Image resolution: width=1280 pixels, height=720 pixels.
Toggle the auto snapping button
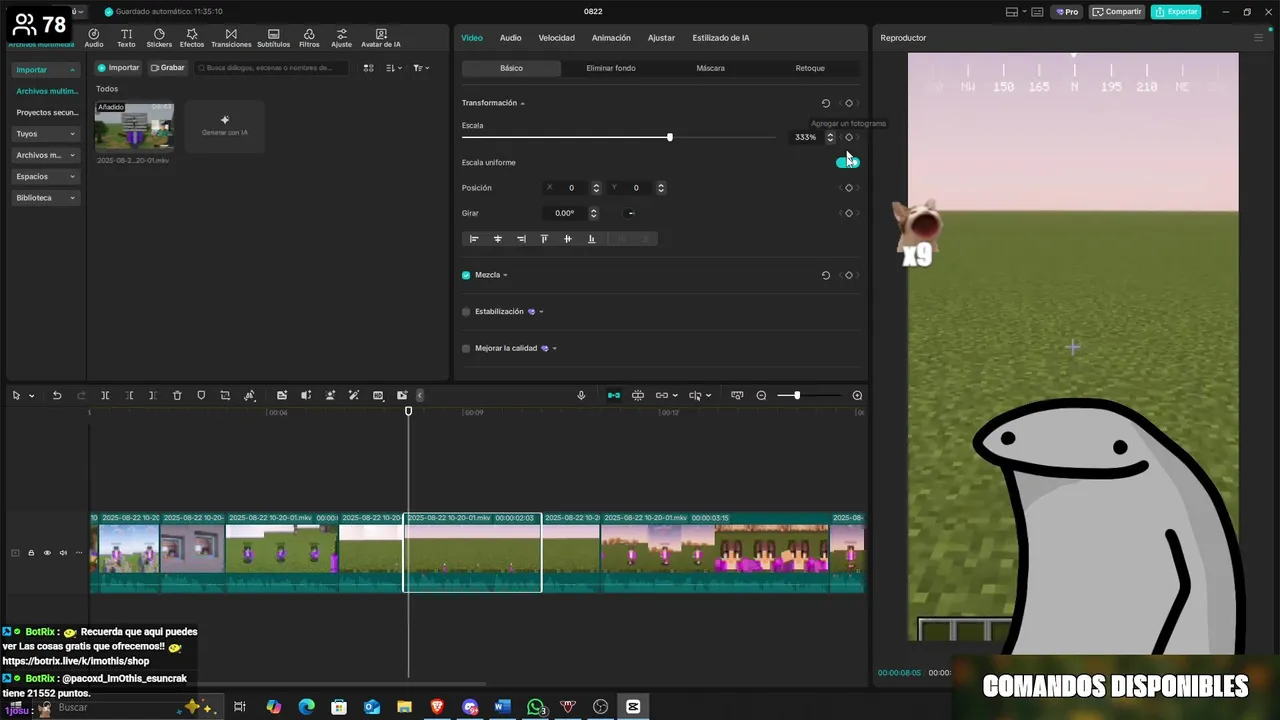[x=637, y=396]
